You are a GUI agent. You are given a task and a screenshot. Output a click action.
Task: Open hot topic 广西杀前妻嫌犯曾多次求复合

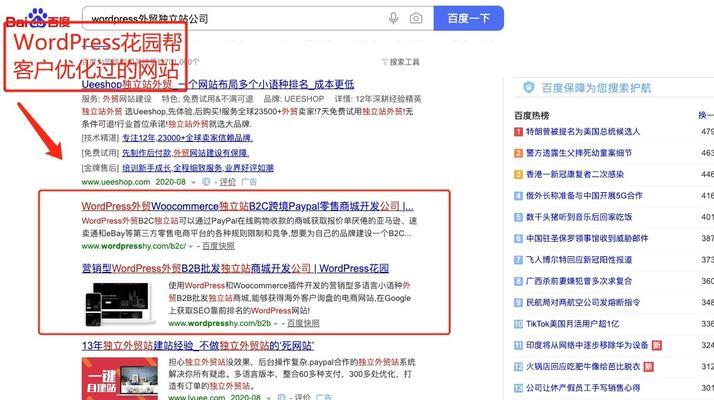(579, 281)
